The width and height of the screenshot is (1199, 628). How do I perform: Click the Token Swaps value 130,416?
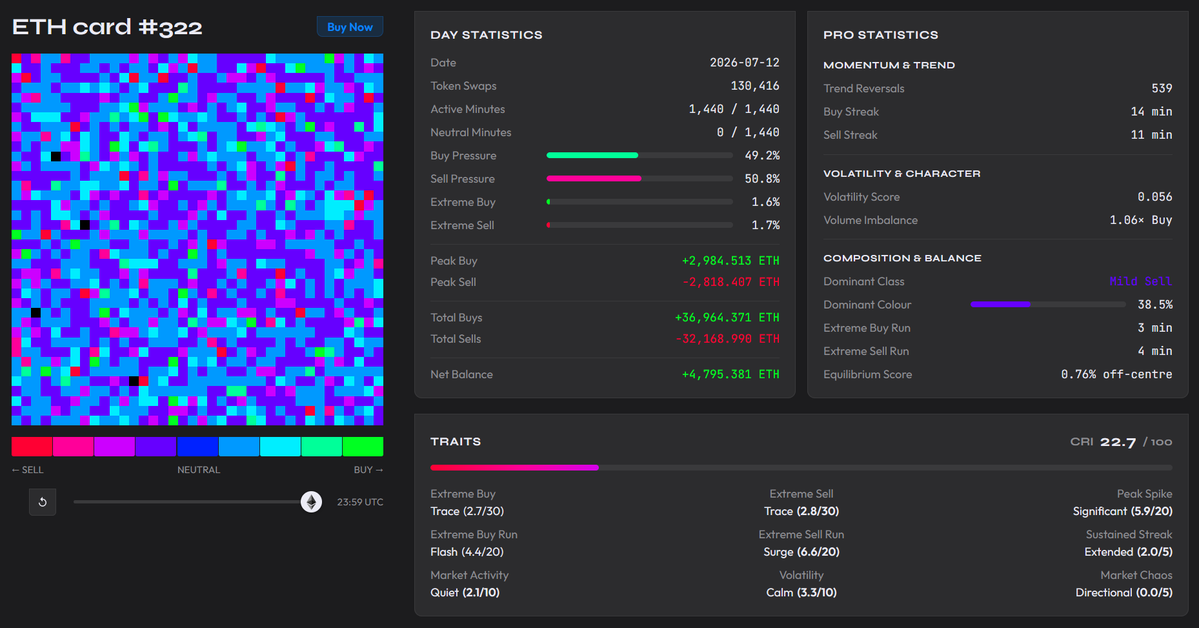[755, 86]
